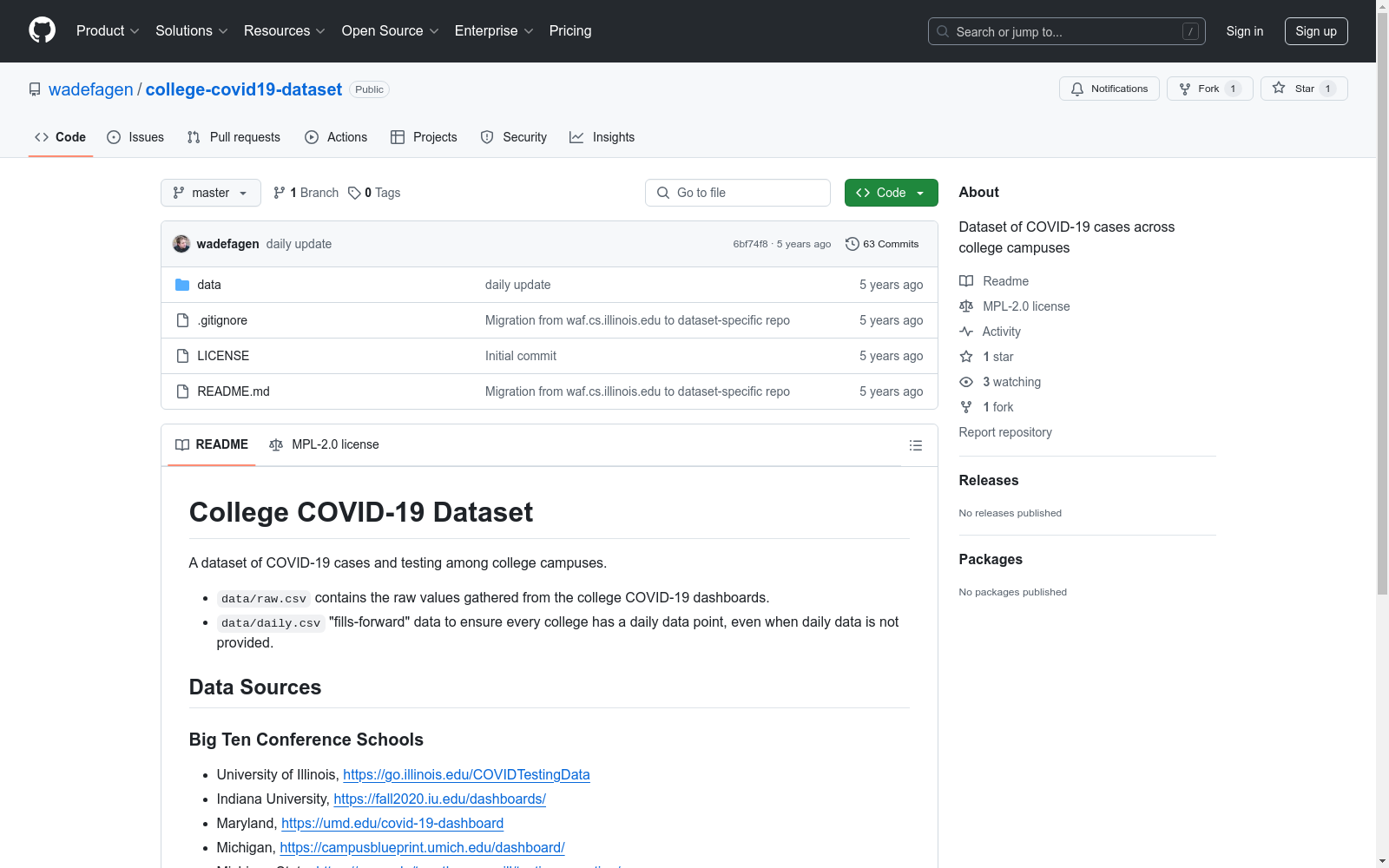
Task: Click the LICENSE file icon
Action: (182, 356)
